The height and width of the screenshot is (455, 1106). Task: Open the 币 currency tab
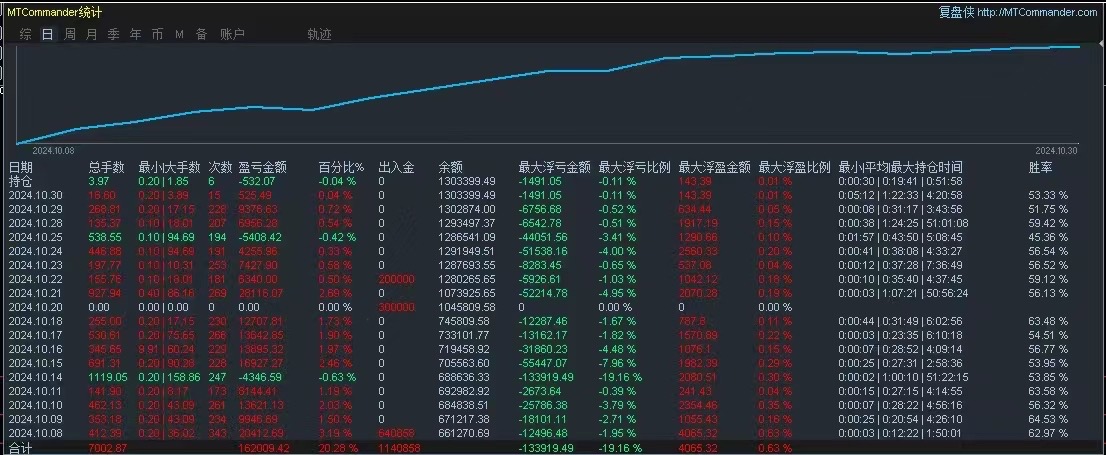(157, 34)
